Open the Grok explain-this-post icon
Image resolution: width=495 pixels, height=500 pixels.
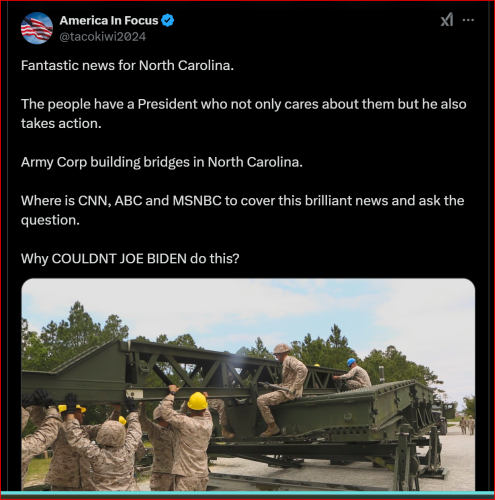click(447, 20)
